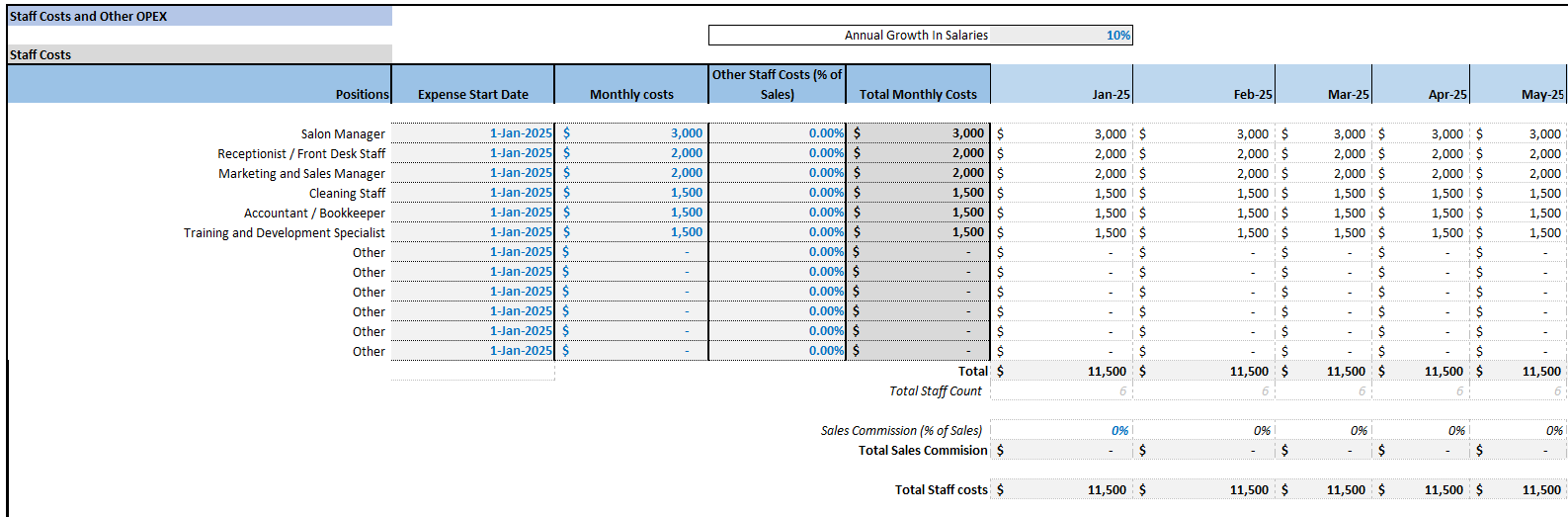
Task: Click the Other Staff Costs (% of Sales) header
Action: pos(778,84)
